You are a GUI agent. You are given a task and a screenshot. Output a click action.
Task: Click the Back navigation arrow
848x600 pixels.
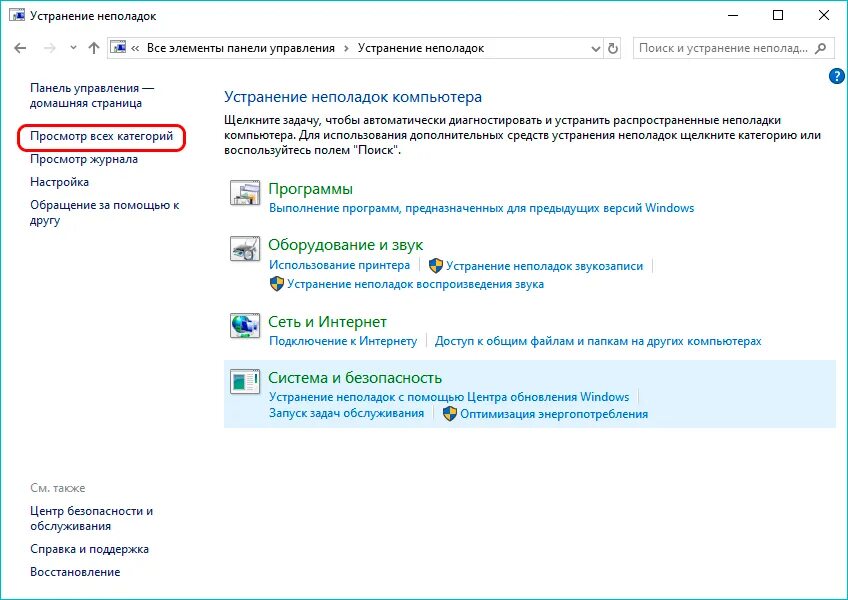pos(20,48)
